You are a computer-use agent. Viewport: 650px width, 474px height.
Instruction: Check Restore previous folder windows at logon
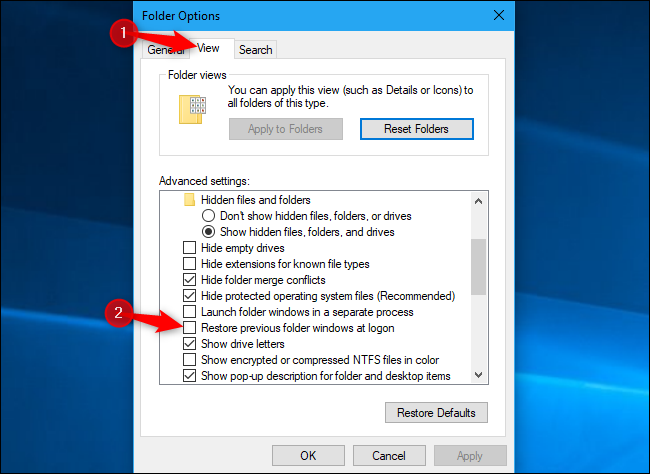(x=189, y=328)
